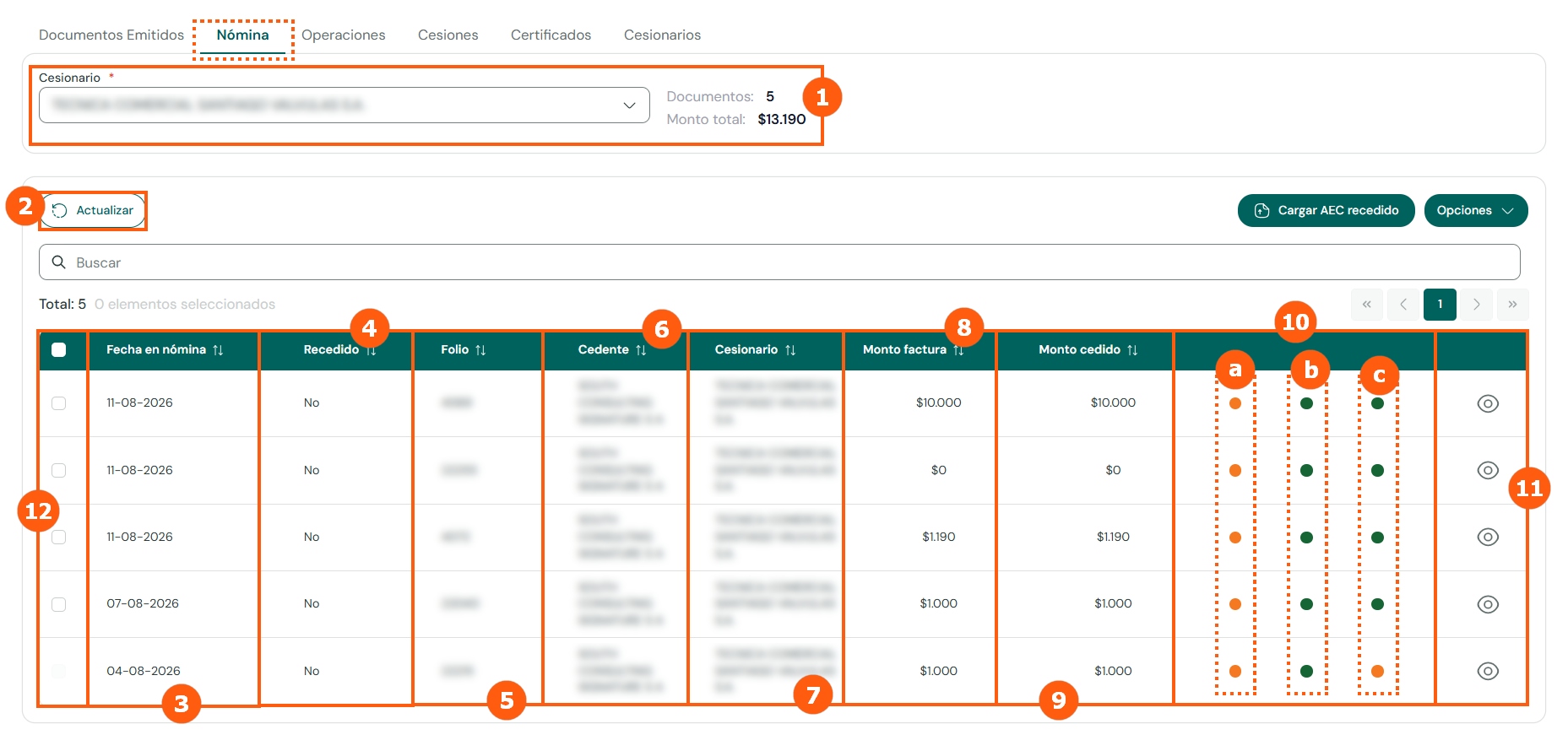This screenshot has width=1568, height=751.
Task: Expand the Opciones dropdown button
Action: tap(1476, 211)
